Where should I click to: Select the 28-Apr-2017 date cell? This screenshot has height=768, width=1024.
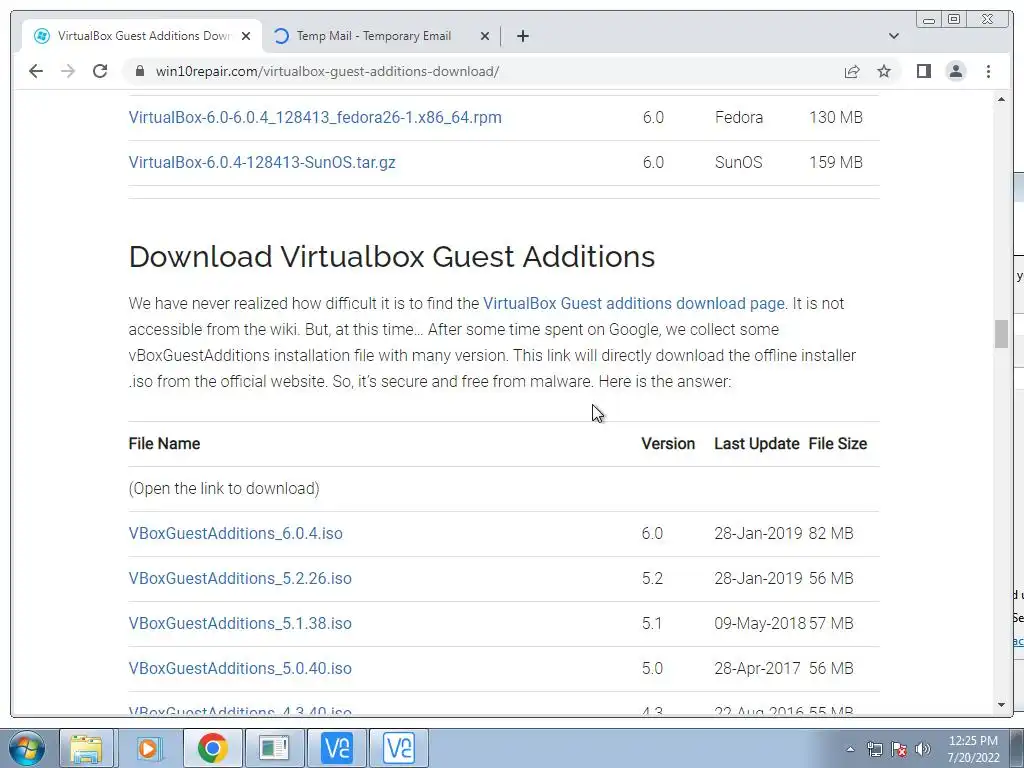coord(758,669)
